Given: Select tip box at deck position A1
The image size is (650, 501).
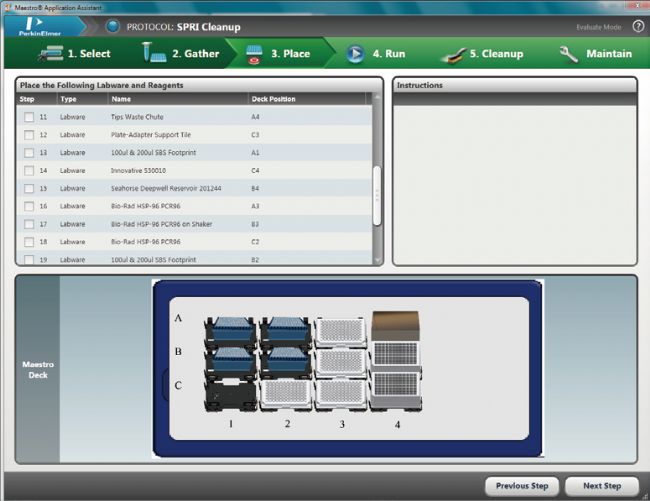Looking at the screenshot, I should [x=230, y=331].
